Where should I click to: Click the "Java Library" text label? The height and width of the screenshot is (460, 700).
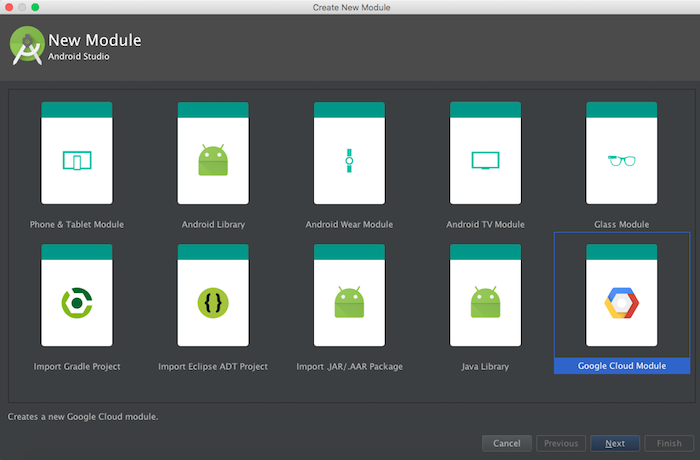(485, 366)
